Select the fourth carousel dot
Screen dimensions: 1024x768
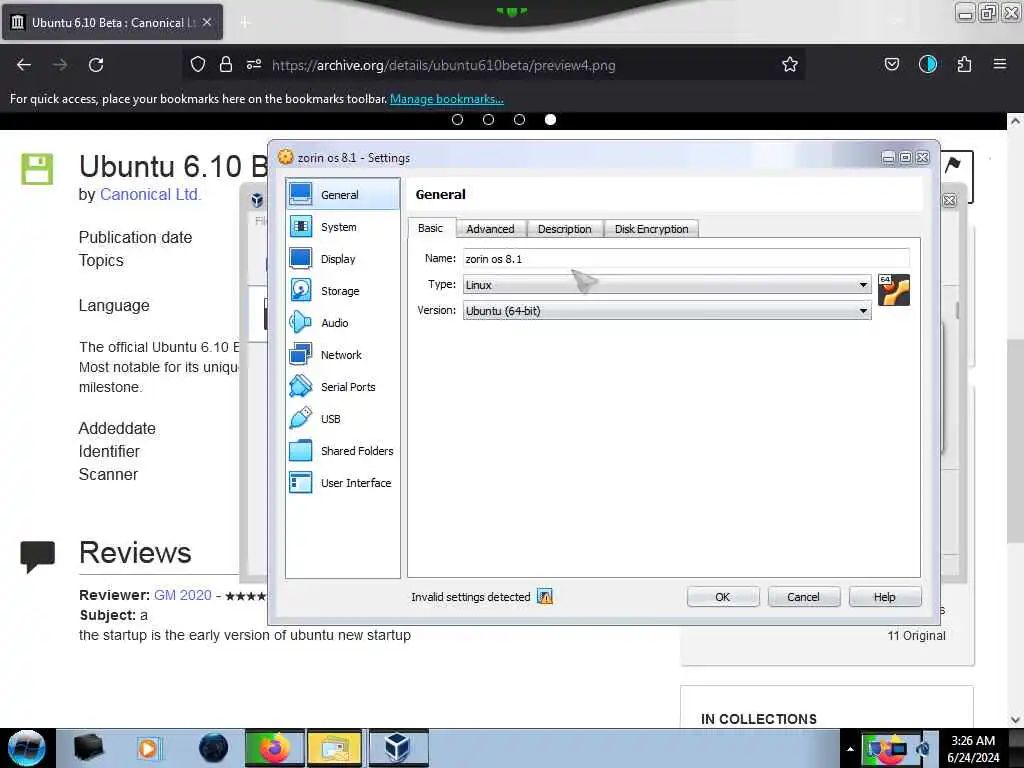tap(551, 120)
